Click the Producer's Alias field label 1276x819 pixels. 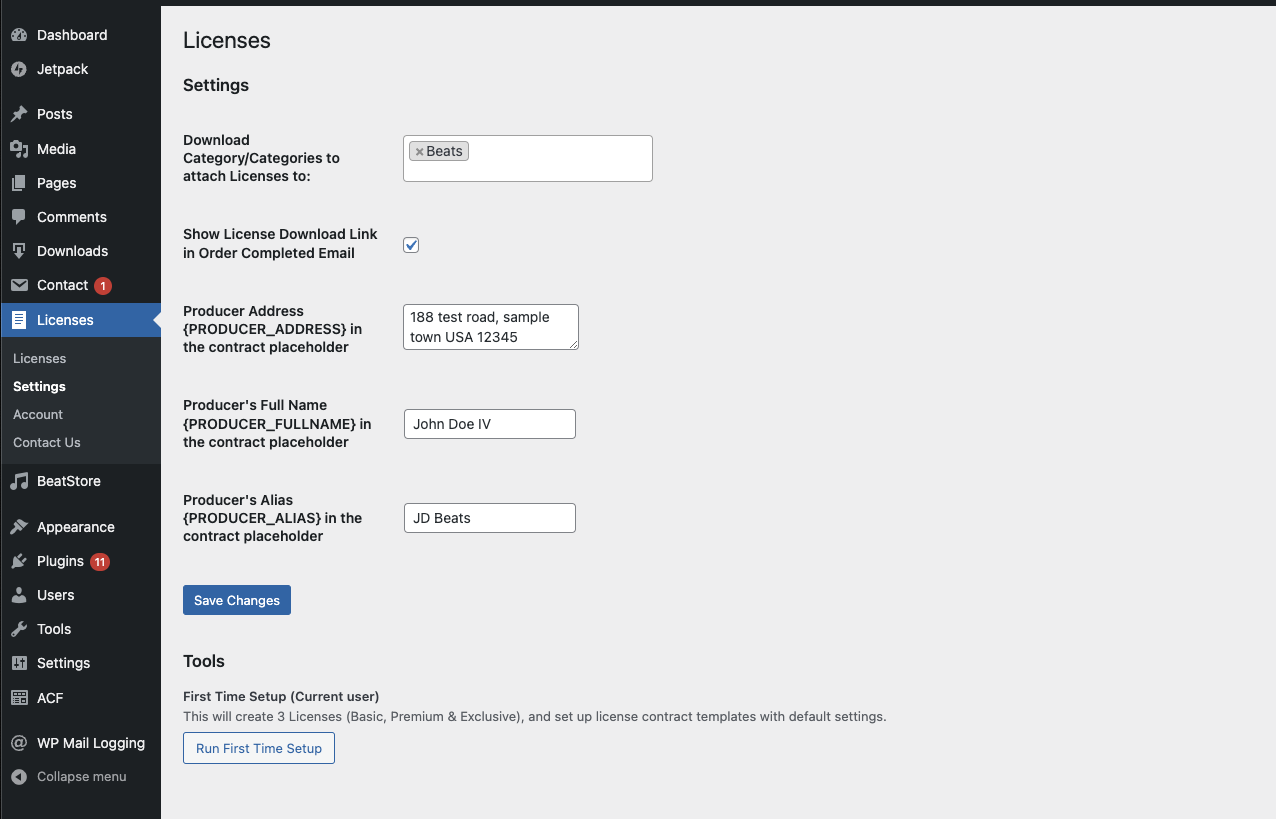coord(272,518)
